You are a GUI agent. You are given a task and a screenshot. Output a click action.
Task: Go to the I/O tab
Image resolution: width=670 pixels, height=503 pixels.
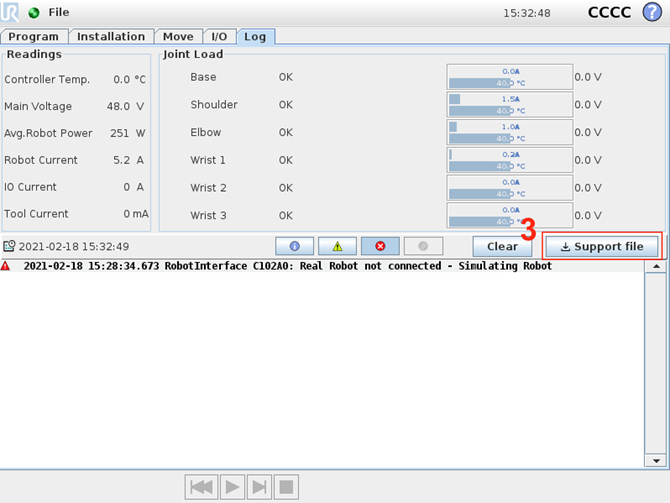219,37
